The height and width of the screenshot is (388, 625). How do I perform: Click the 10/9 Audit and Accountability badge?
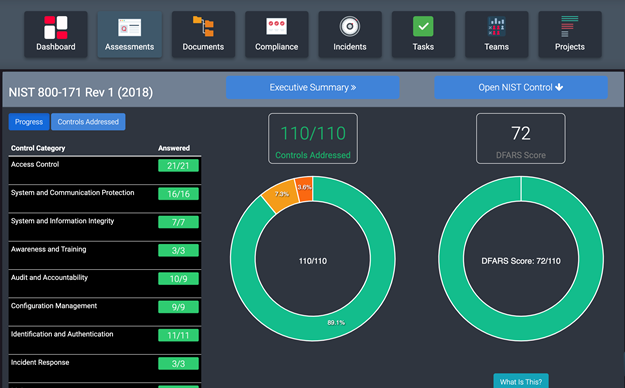(178, 279)
